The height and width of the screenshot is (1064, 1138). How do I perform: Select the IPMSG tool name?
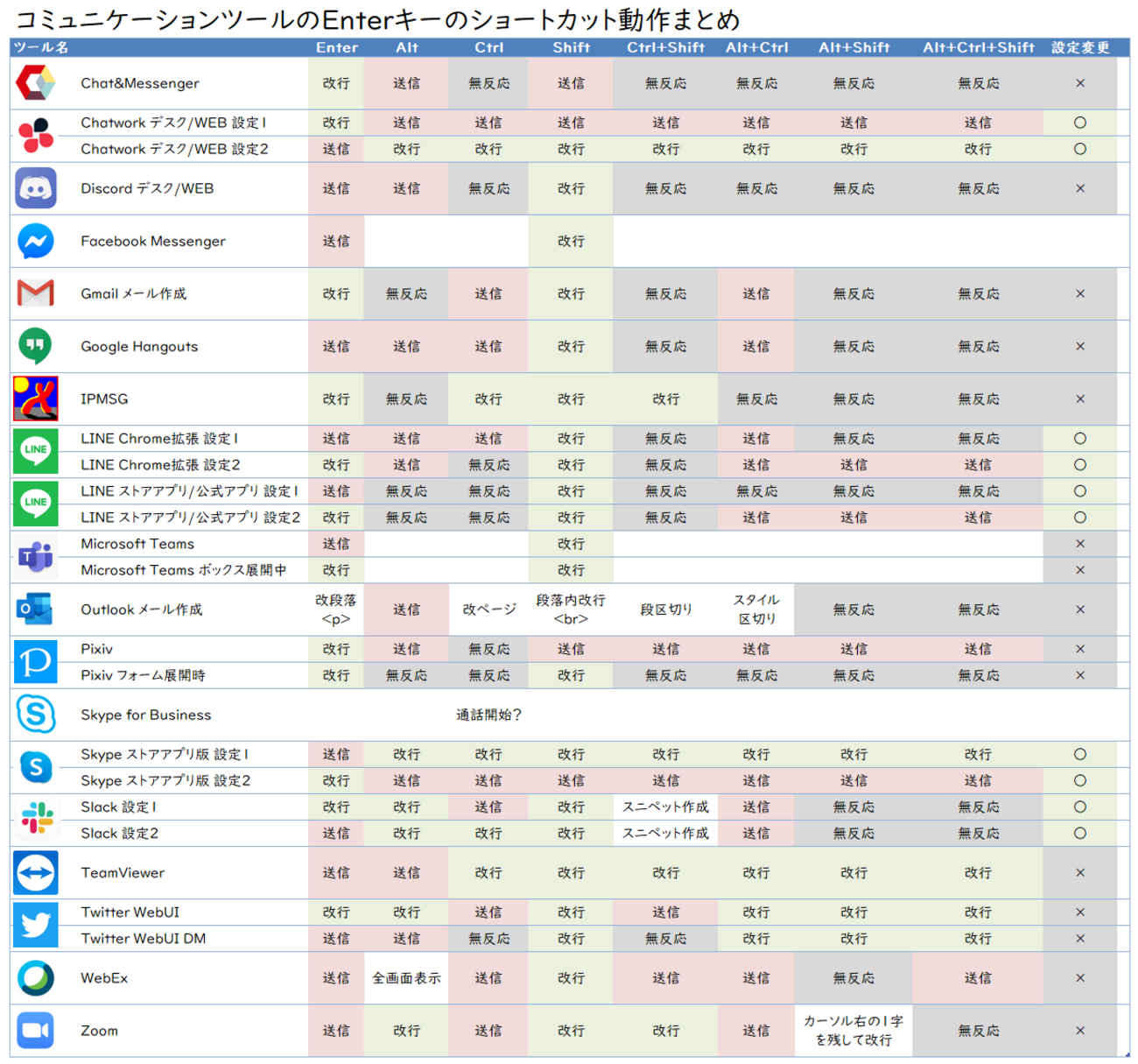click(x=104, y=398)
